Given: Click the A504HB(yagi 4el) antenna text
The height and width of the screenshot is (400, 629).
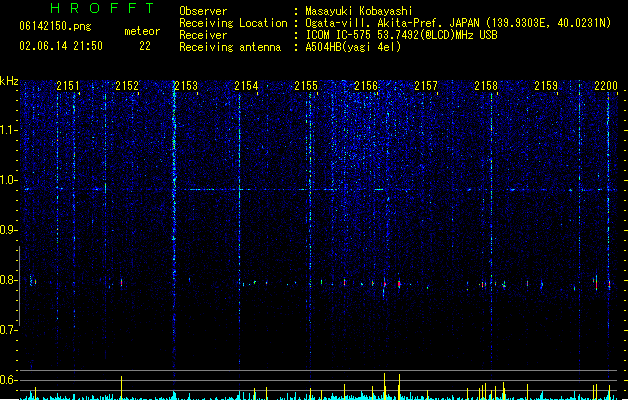Looking at the screenshot, I should 353,47.
